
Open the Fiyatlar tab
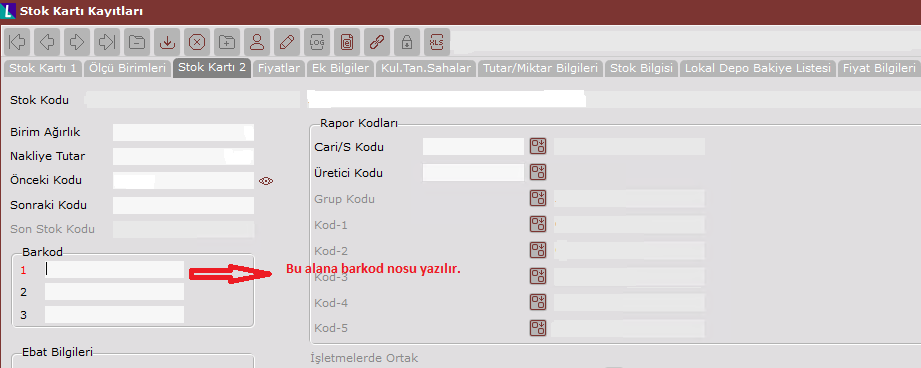(x=280, y=68)
